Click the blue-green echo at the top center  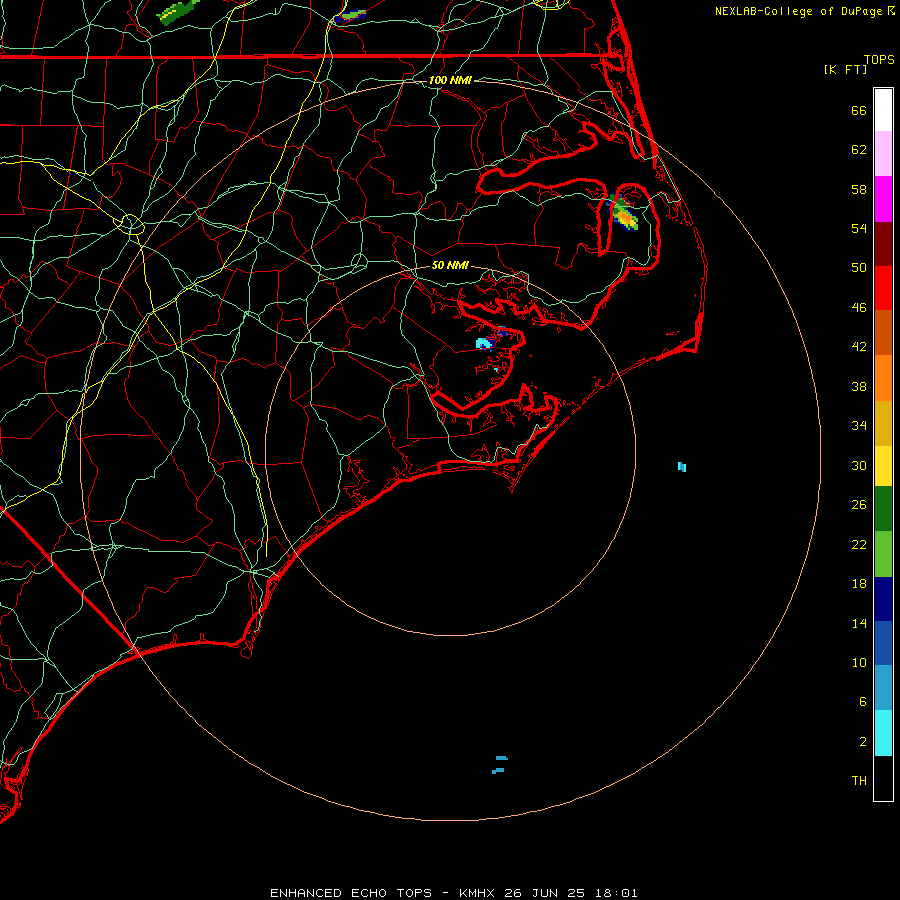coord(350,15)
